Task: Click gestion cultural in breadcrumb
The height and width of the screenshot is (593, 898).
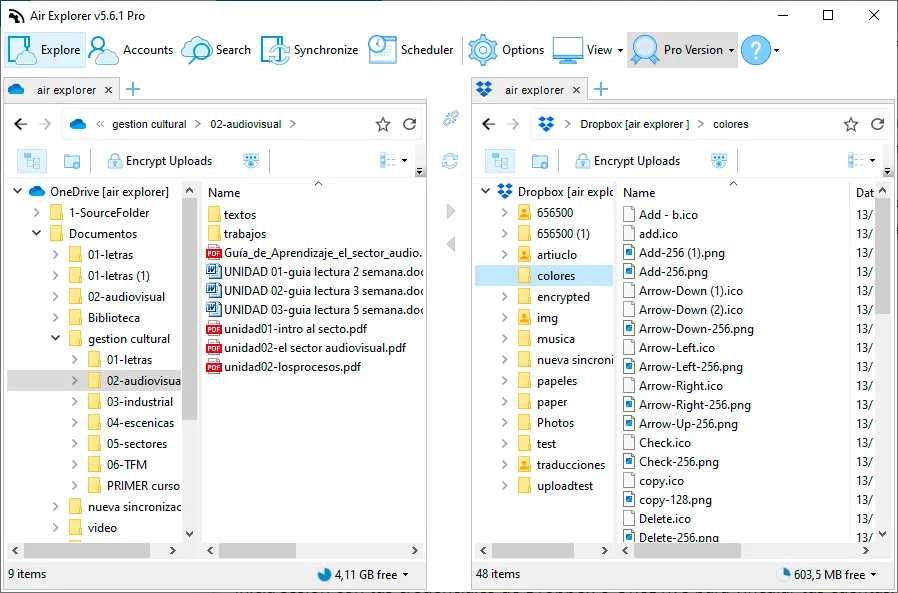Action: point(149,124)
